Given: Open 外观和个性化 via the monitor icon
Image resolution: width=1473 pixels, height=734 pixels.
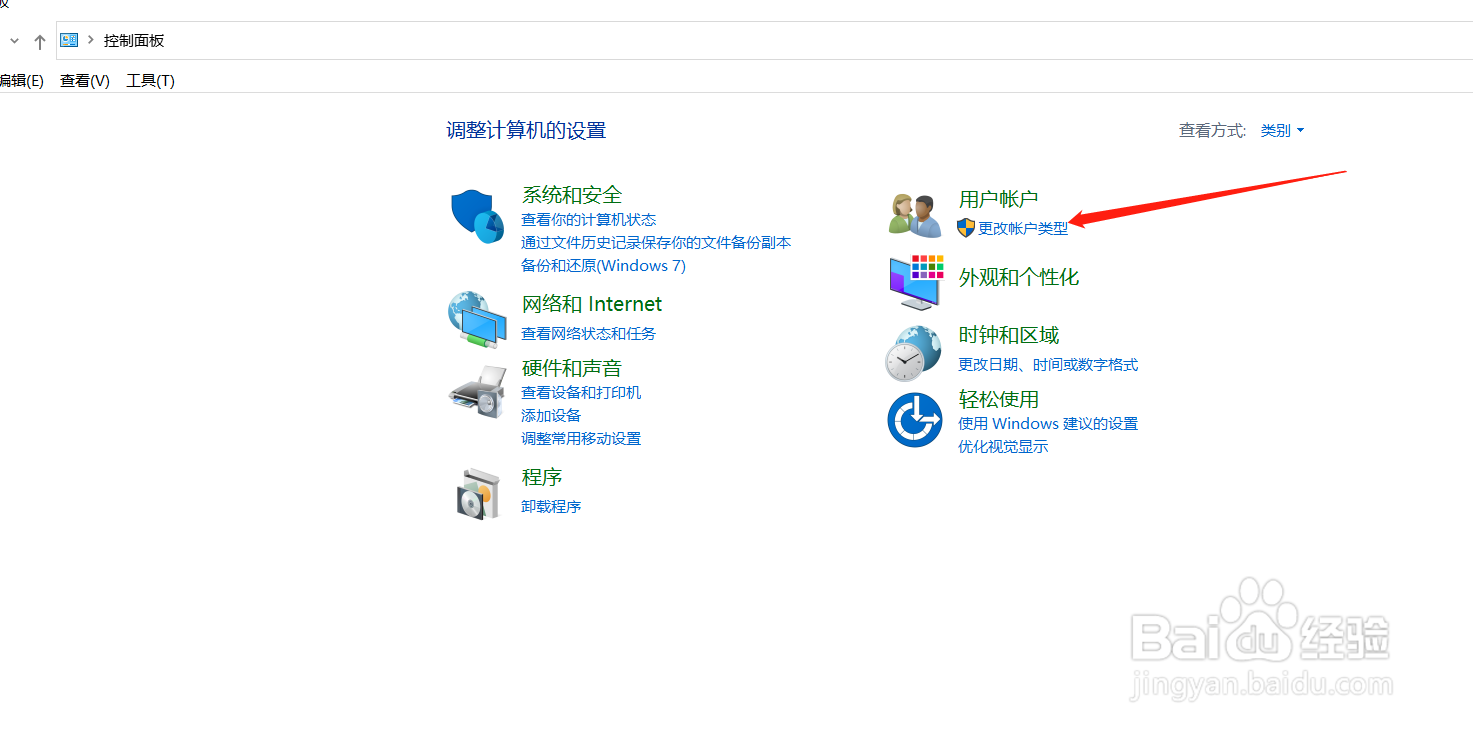Looking at the screenshot, I should click(x=914, y=281).
